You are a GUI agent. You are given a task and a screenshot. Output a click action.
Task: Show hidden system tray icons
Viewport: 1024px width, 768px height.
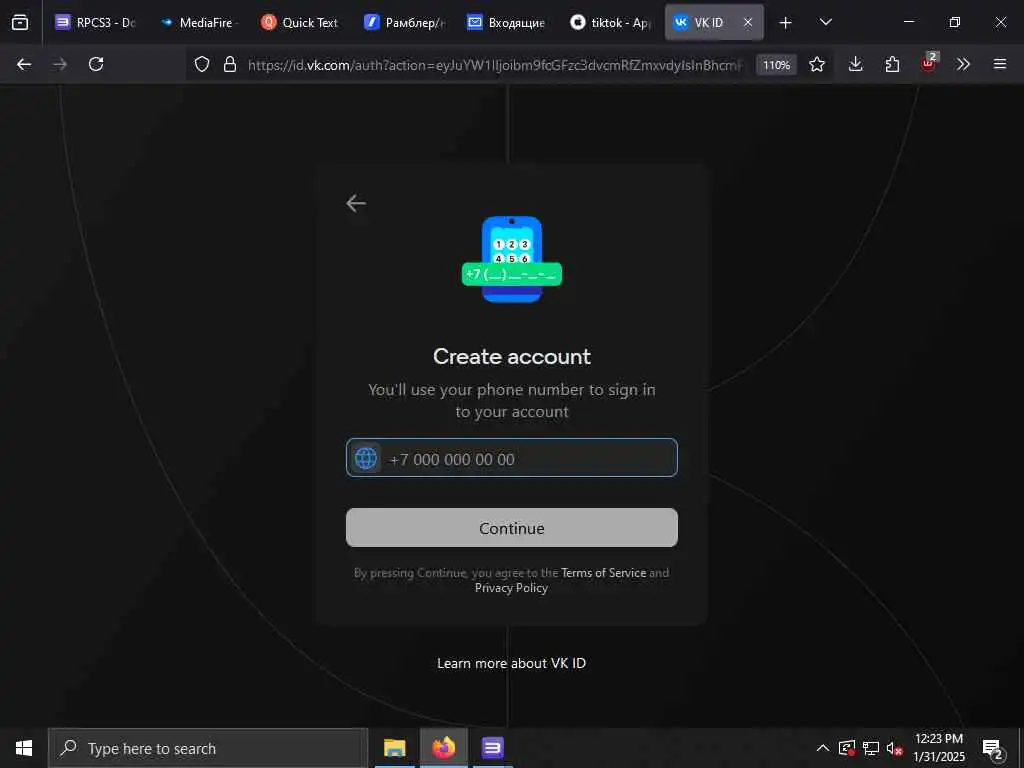coord(823,748)
